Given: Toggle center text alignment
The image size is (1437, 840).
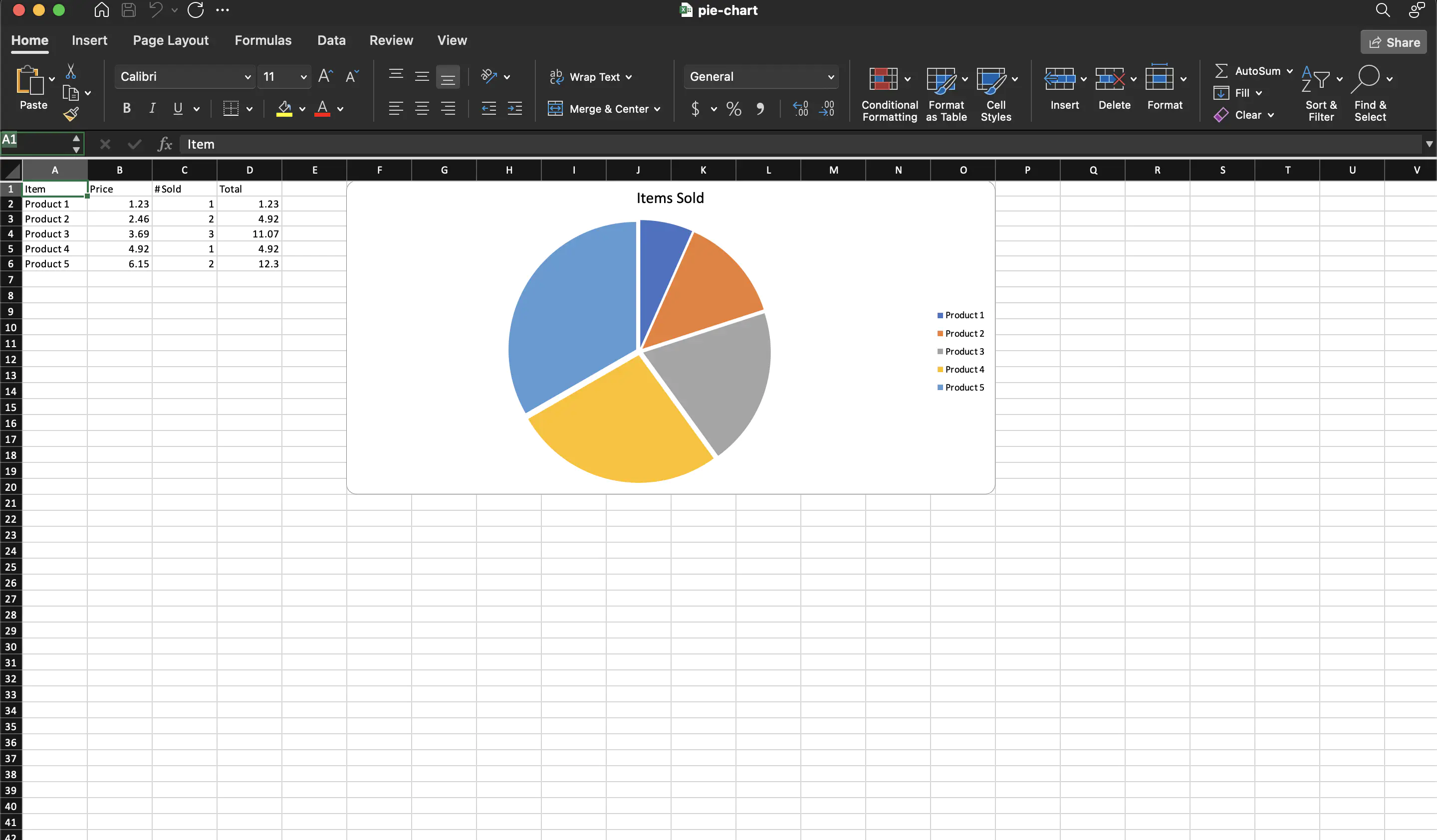Looking at the screenshot, I should [422, 108].
